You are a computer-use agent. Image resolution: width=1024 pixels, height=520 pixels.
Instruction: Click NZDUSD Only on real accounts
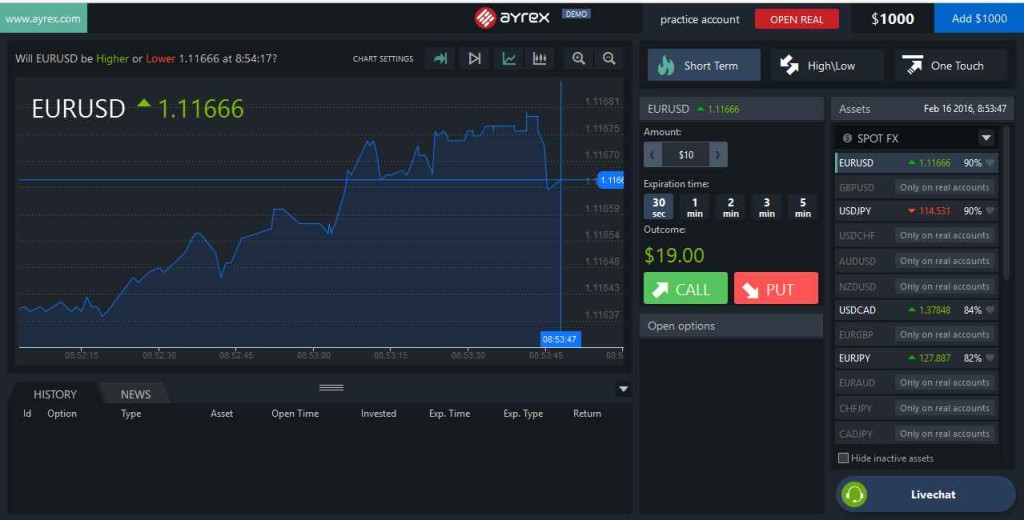click(944, 286)
